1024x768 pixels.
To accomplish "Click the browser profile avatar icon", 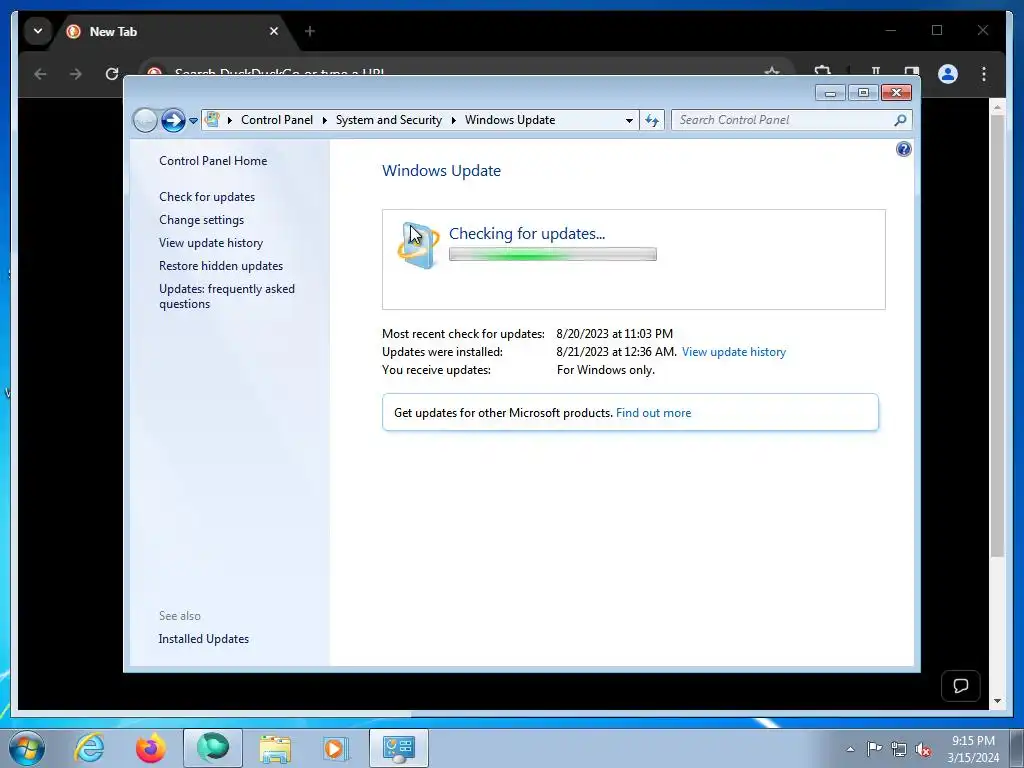I will point(948,74).
